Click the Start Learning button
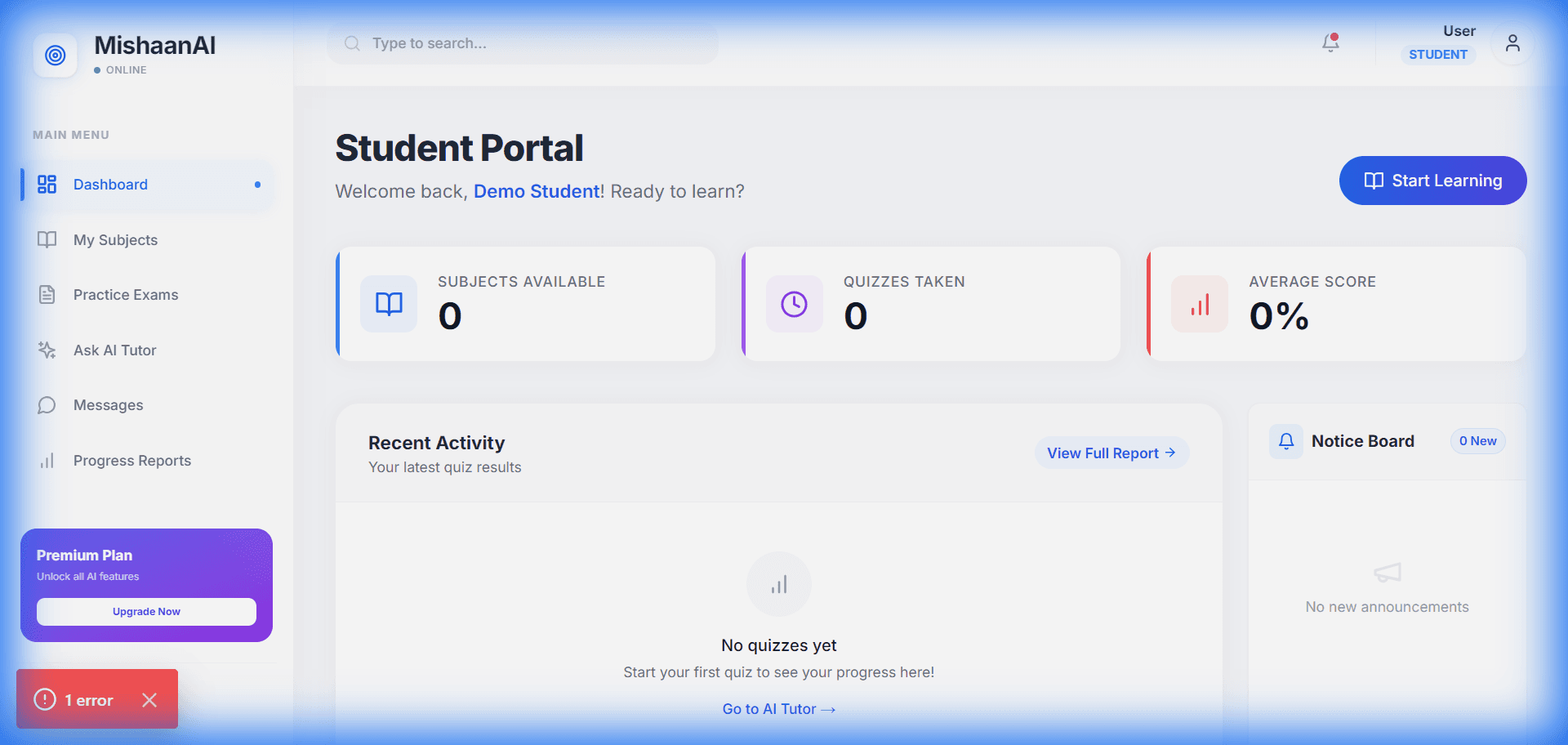The height and width of the screenshot is (745, 1568). coord(1432,181)
